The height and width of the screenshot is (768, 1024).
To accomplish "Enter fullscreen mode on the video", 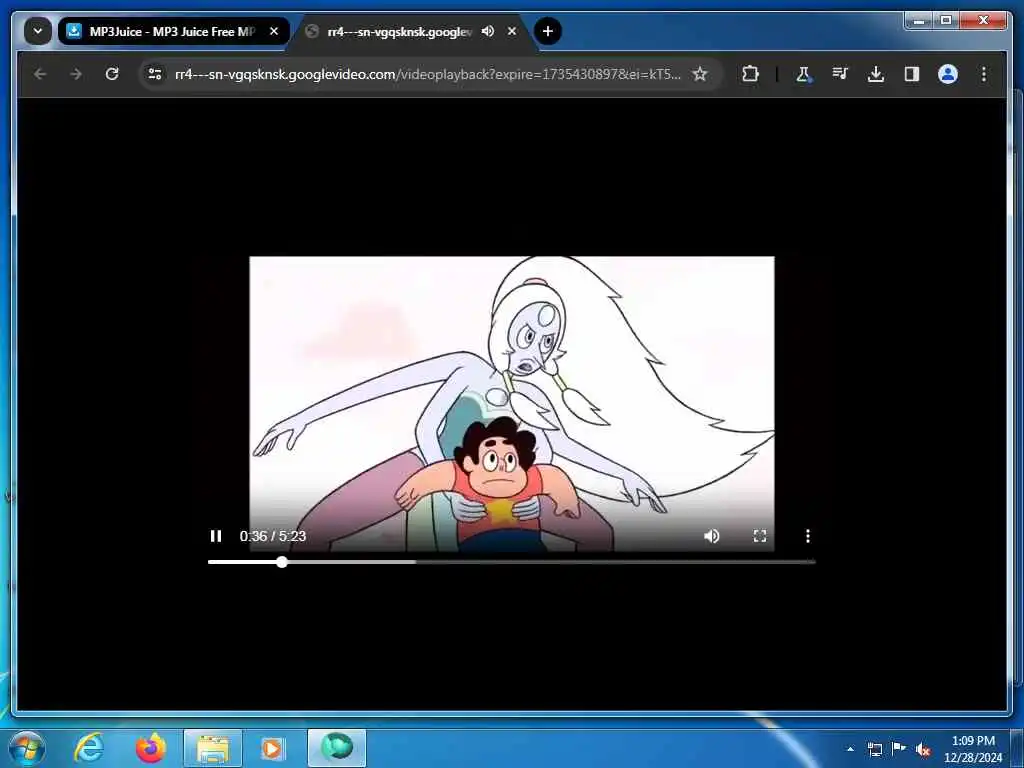I will pyautogui.click(x=760, y=536).
